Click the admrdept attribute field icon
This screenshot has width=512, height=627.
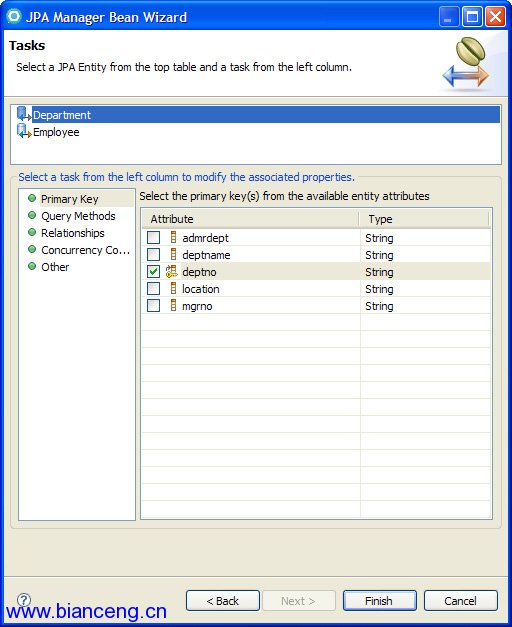pos(173,238)
